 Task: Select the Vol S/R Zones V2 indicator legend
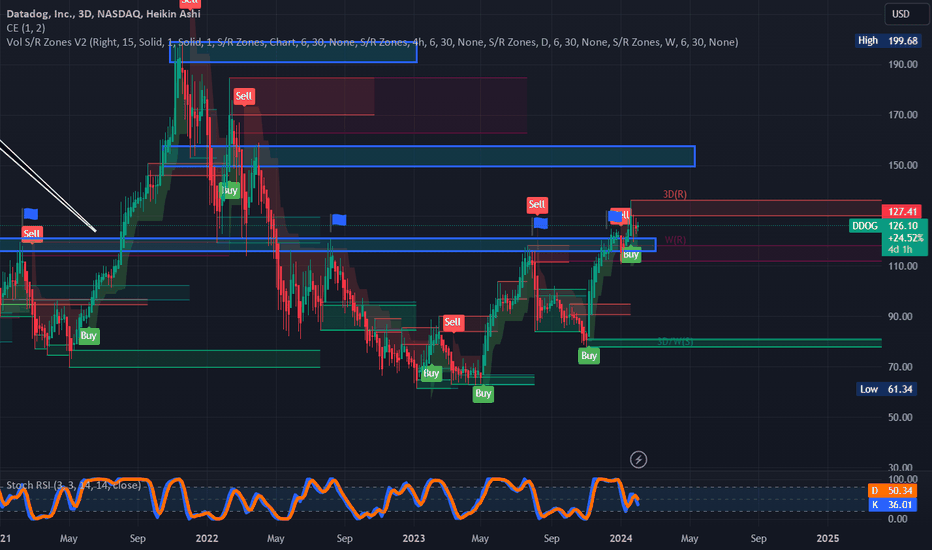(372, 42)
